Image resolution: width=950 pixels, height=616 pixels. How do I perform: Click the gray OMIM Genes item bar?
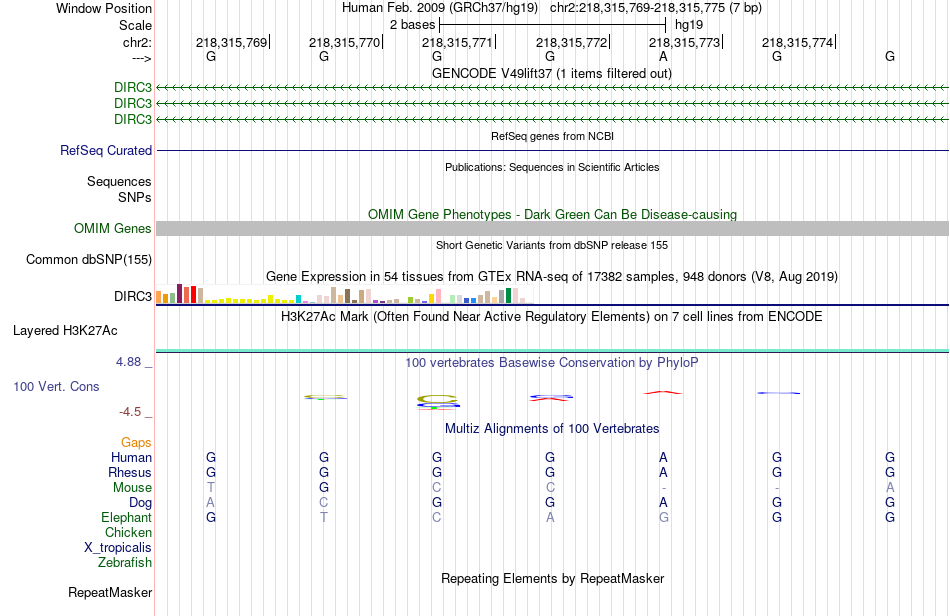tap(552, 228)
